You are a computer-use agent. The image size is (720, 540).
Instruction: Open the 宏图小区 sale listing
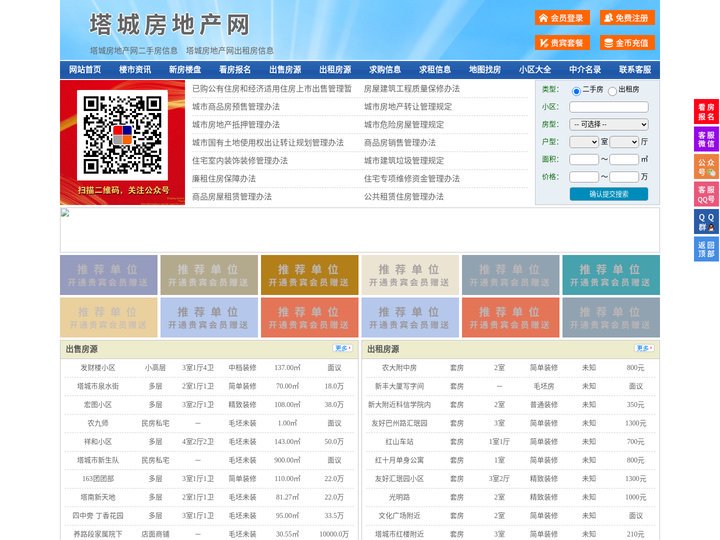(98, 405)
